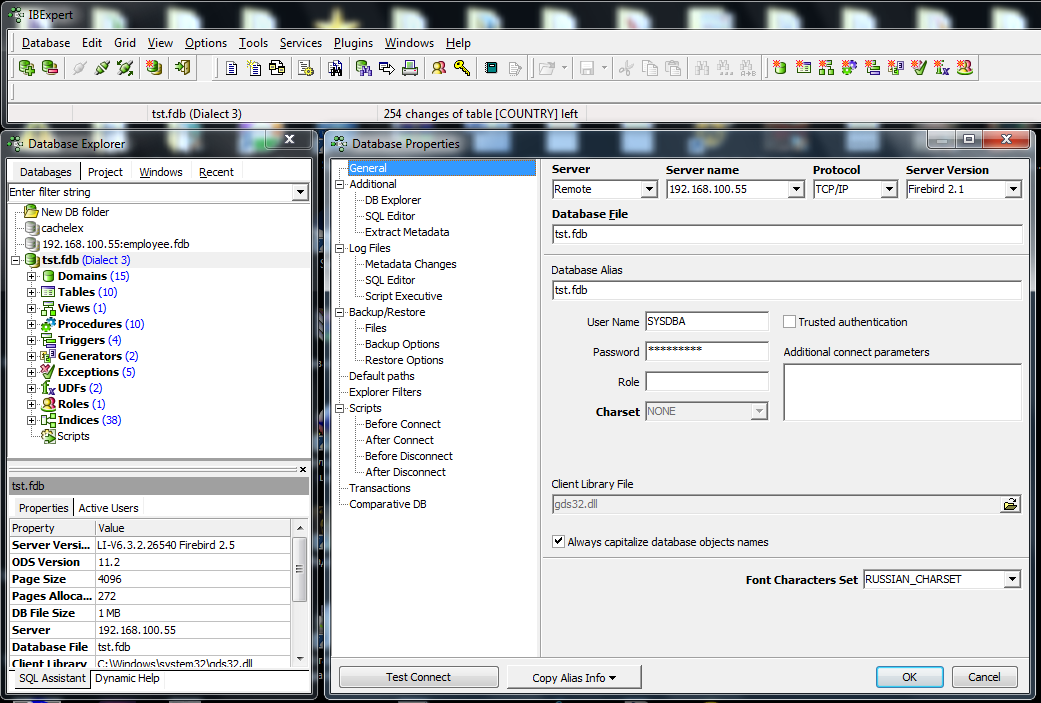Click the New Table toolbar icon
This screenshot has height=703, width=1041.
pos(803,68)
